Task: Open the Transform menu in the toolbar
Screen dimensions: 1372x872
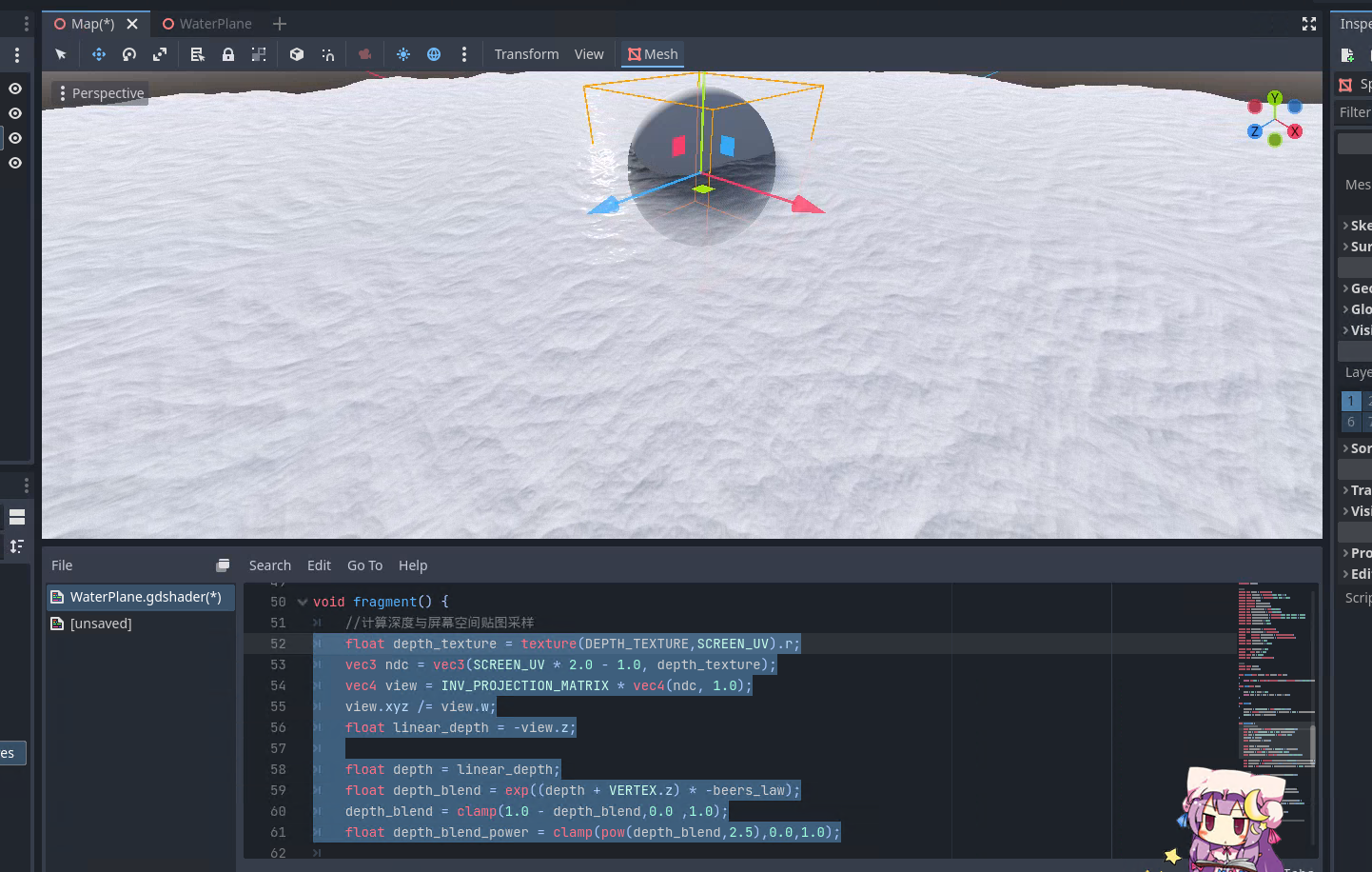Action: pyautogui.click(x=526, y=54)
